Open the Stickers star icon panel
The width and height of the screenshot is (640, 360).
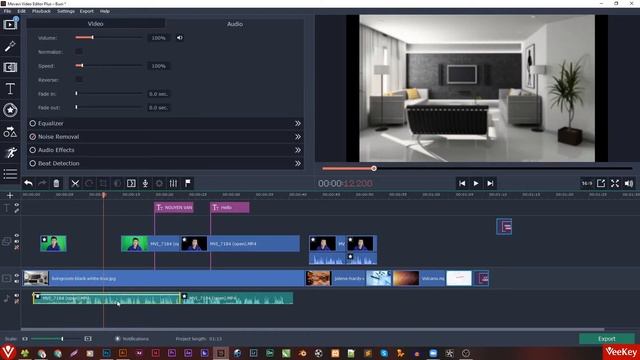click(x=10, y=110)
